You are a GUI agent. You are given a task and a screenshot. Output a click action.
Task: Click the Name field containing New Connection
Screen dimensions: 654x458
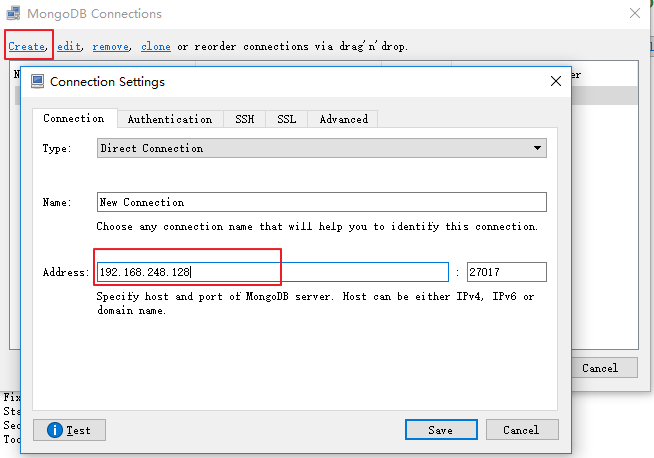(322, 202)
